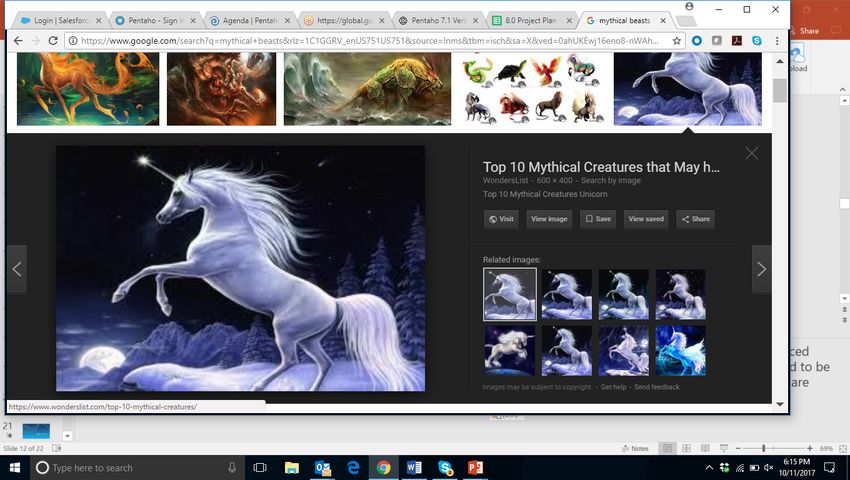Viewport: 850px width, 480px height.
Task: Save the unicorn image with Save button
Action: pyautogui.click(x=598, y=219)
